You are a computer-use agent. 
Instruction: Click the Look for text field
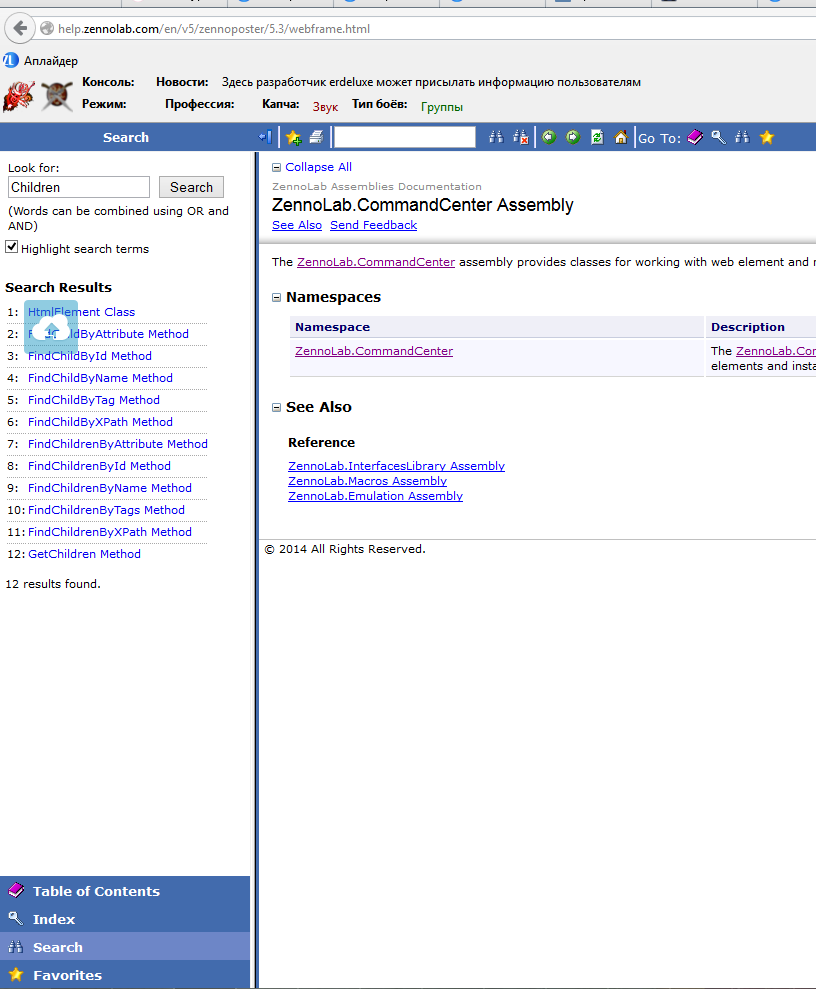click(x=79, y=187)
